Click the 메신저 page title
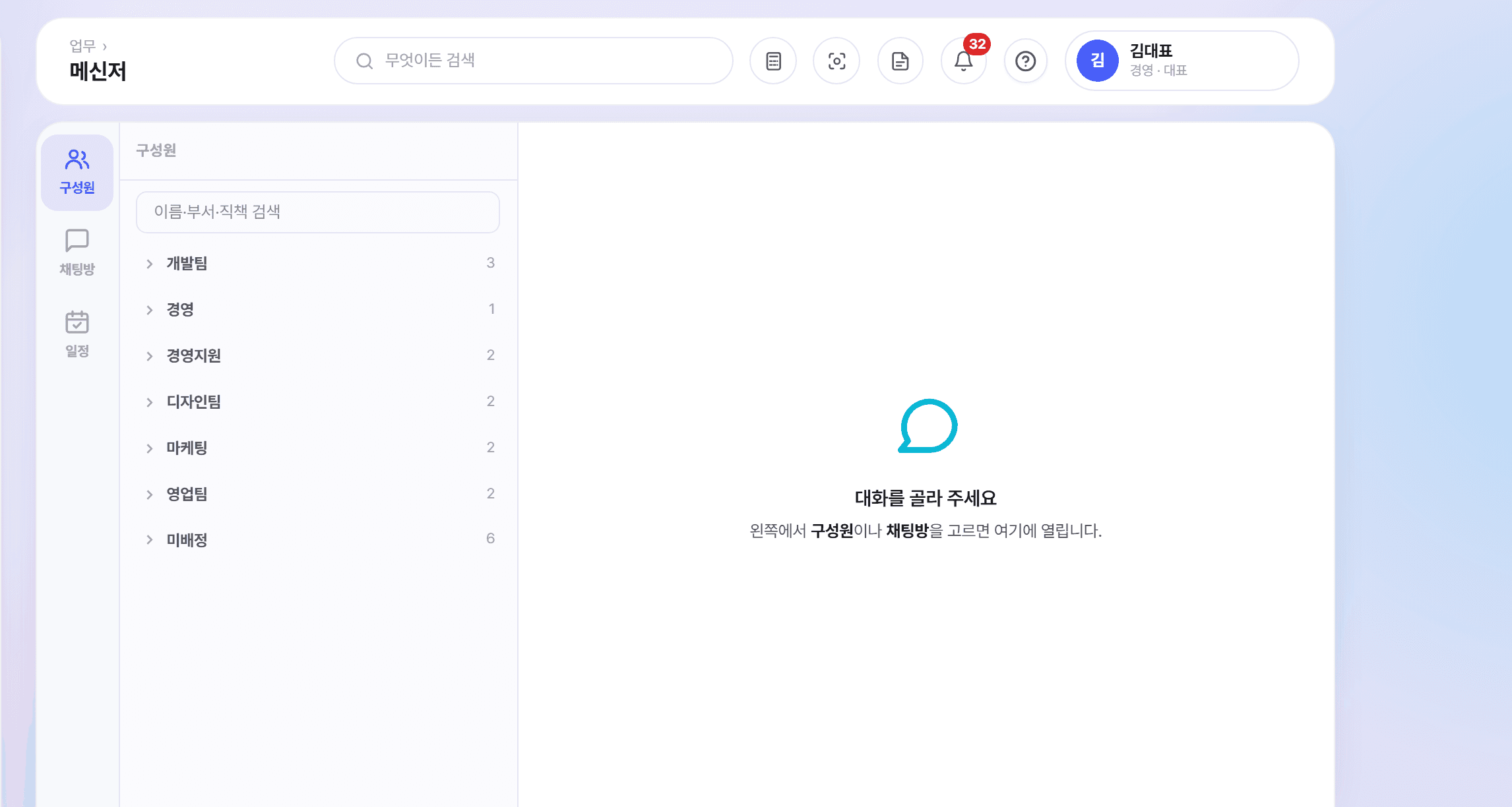Screen dimensions: 1512x807 click(98, 71)
